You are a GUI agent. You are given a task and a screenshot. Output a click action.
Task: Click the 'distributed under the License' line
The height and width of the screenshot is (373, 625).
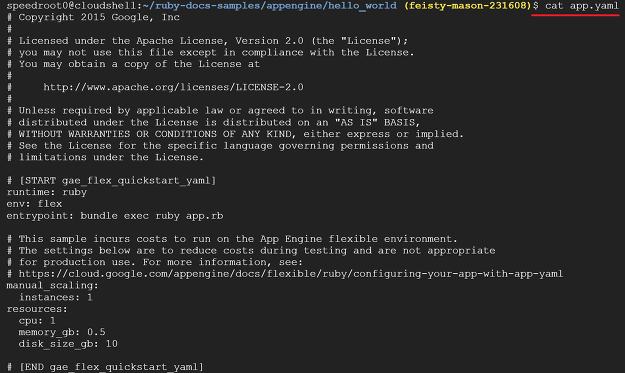[x=214, y=122]
